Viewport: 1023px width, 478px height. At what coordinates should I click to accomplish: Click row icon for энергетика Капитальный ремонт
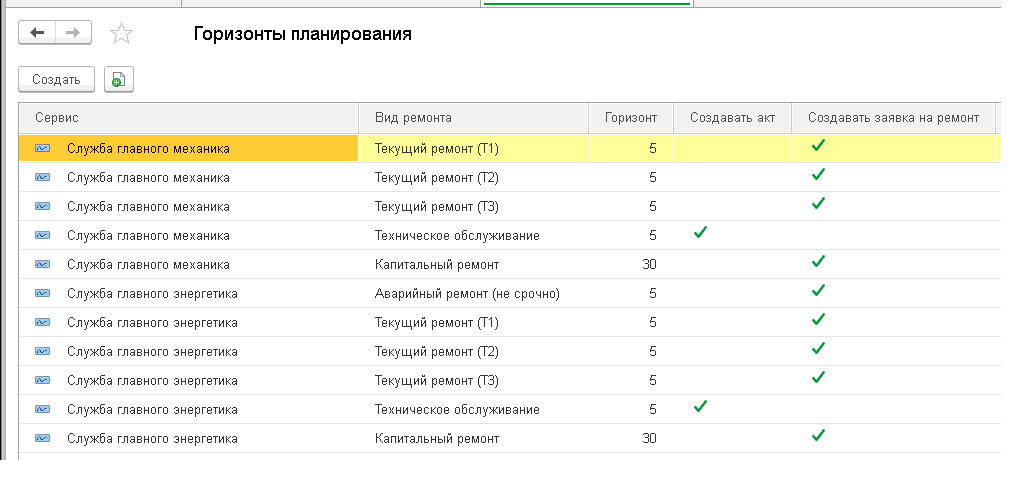42,438
